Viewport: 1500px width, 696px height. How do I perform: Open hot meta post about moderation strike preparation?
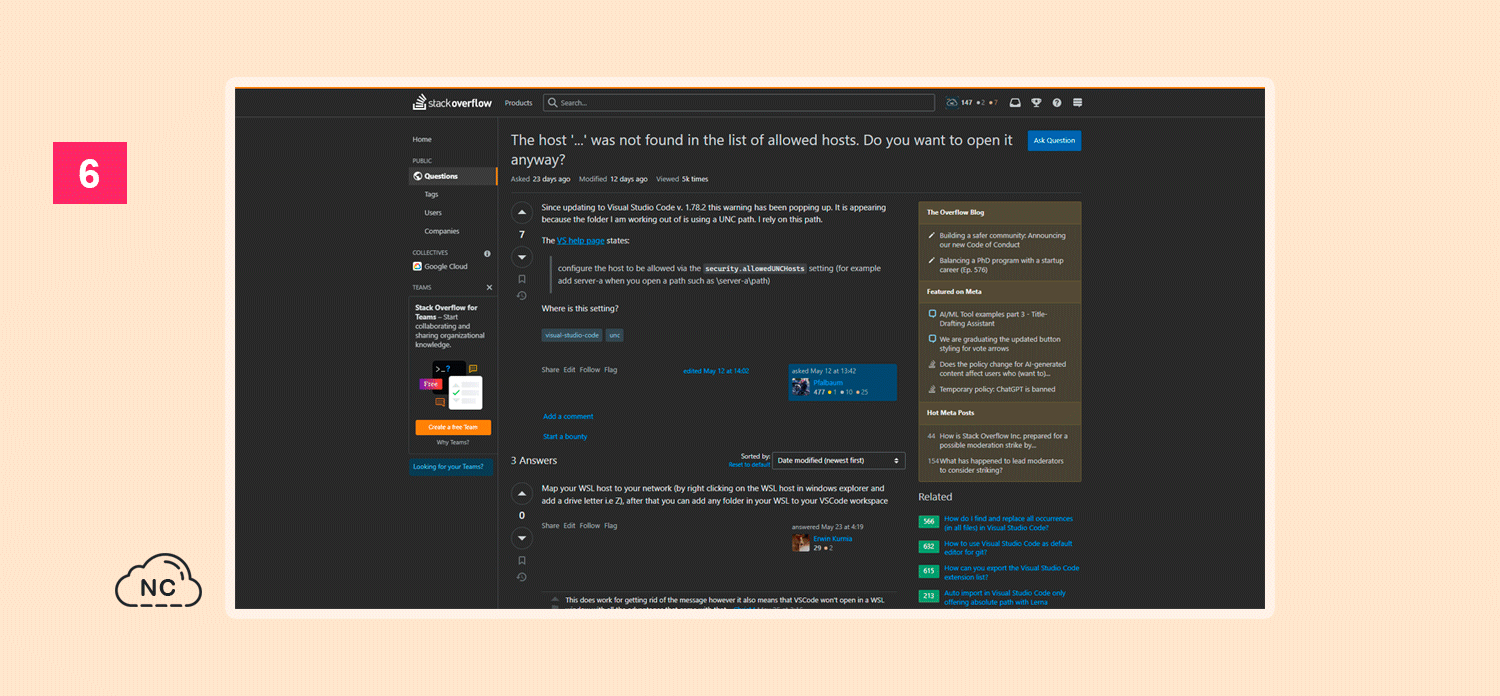click(x=1003, y=440)
